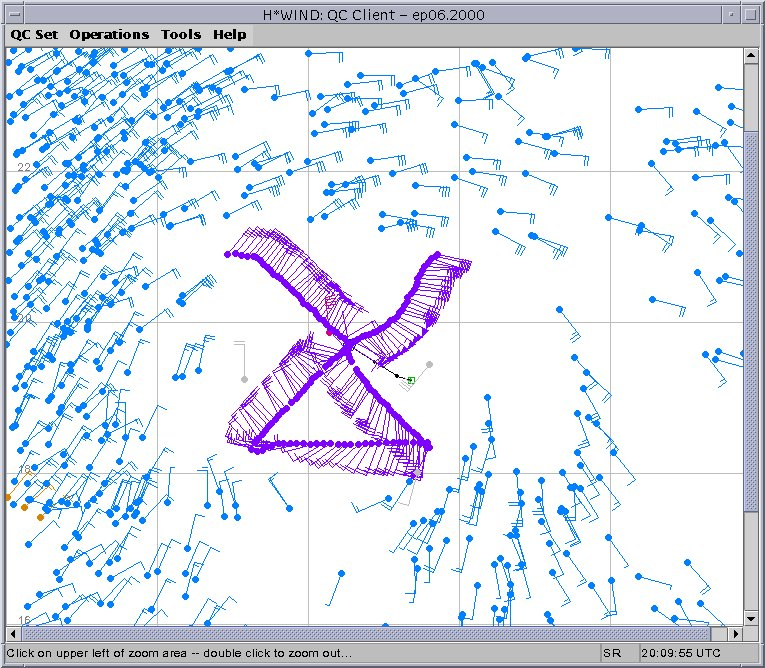
Task: Select the gray observation dot right of storm center
Action: click(x=429, y=364)
